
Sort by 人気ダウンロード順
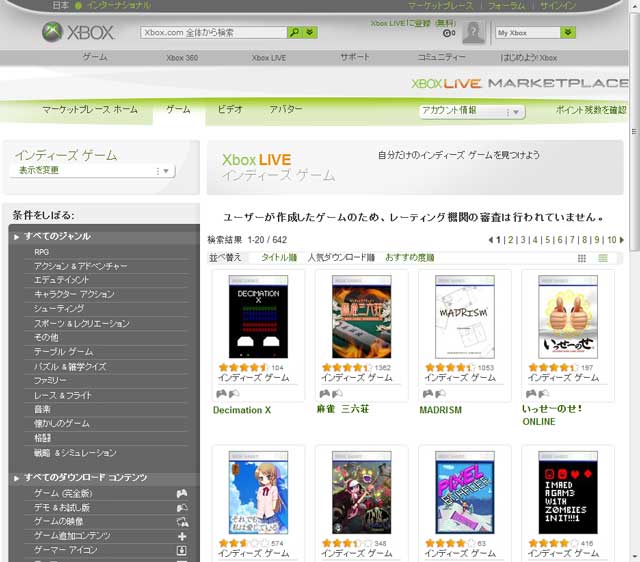click(341, 258)
